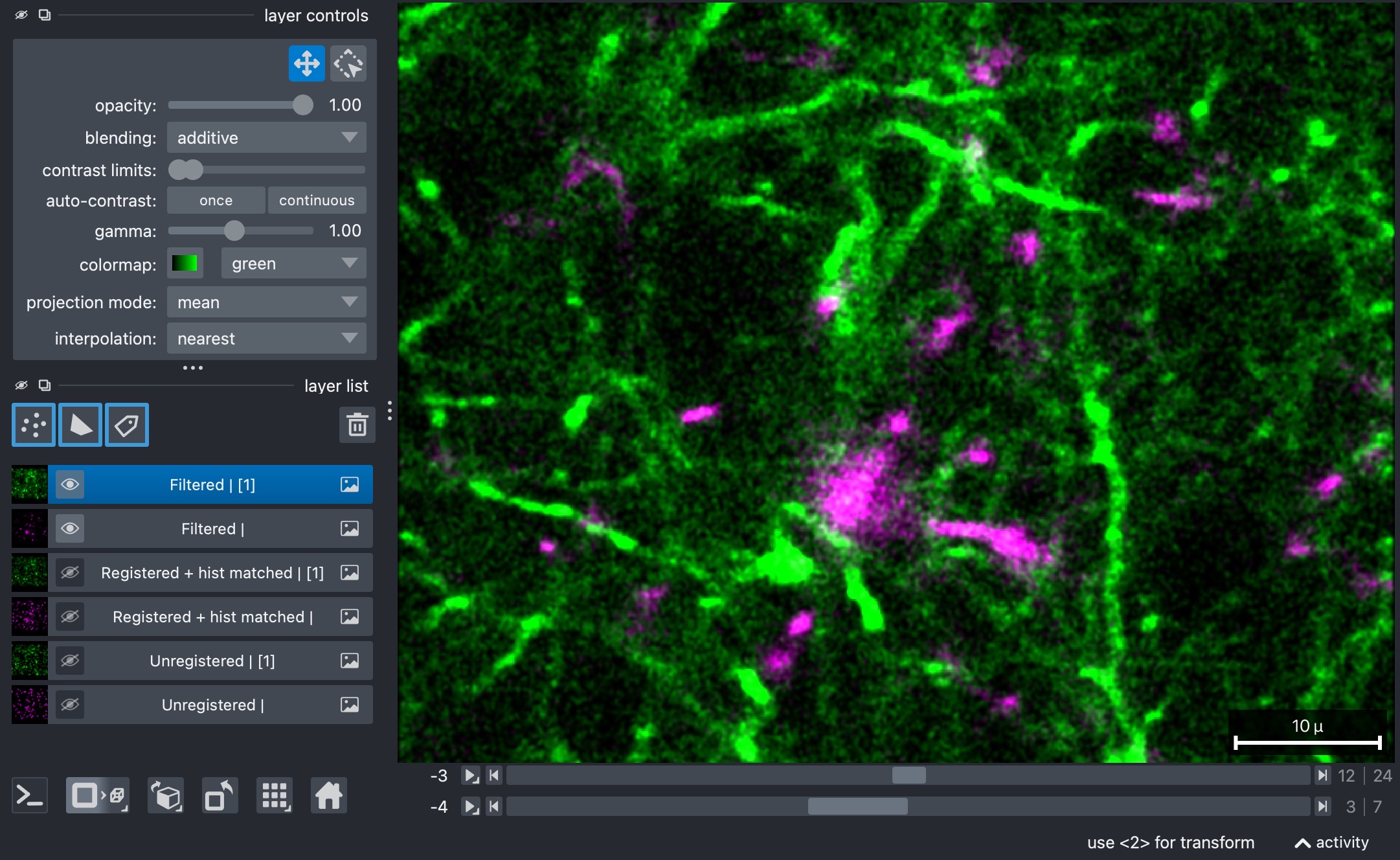Float the layer list dock panel
The height and width of the screenshot is (860, 1400).
(45, 385)
